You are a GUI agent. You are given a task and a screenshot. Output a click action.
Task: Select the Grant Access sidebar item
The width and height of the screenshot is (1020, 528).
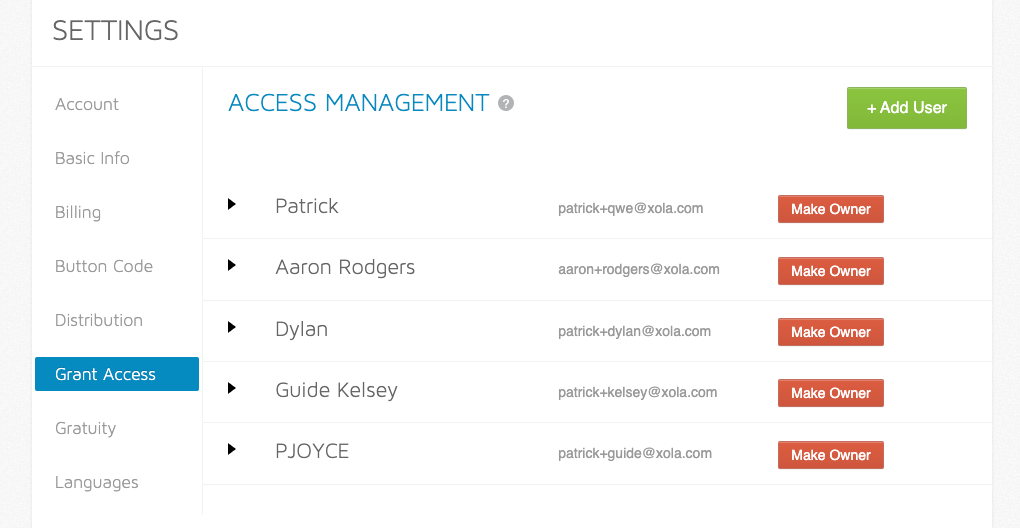tap(117, 374)
